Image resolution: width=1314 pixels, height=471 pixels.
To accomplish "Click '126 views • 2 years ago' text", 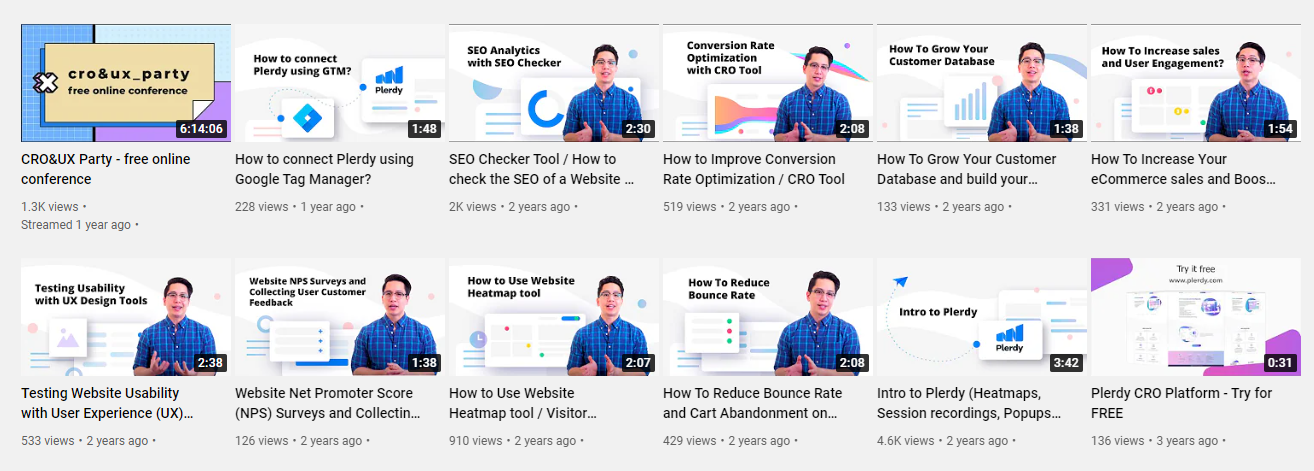I will [x=299, y=441].
